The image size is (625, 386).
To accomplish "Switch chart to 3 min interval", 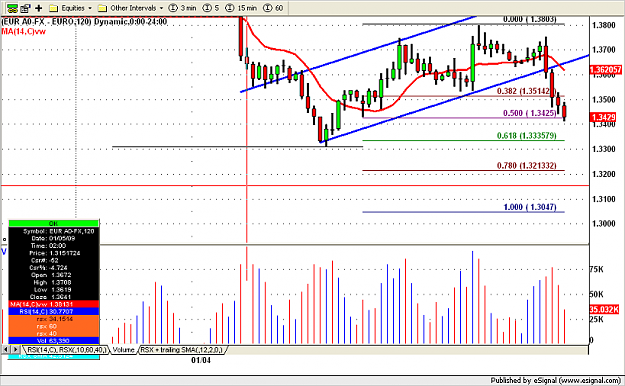I will click(183, 8).
